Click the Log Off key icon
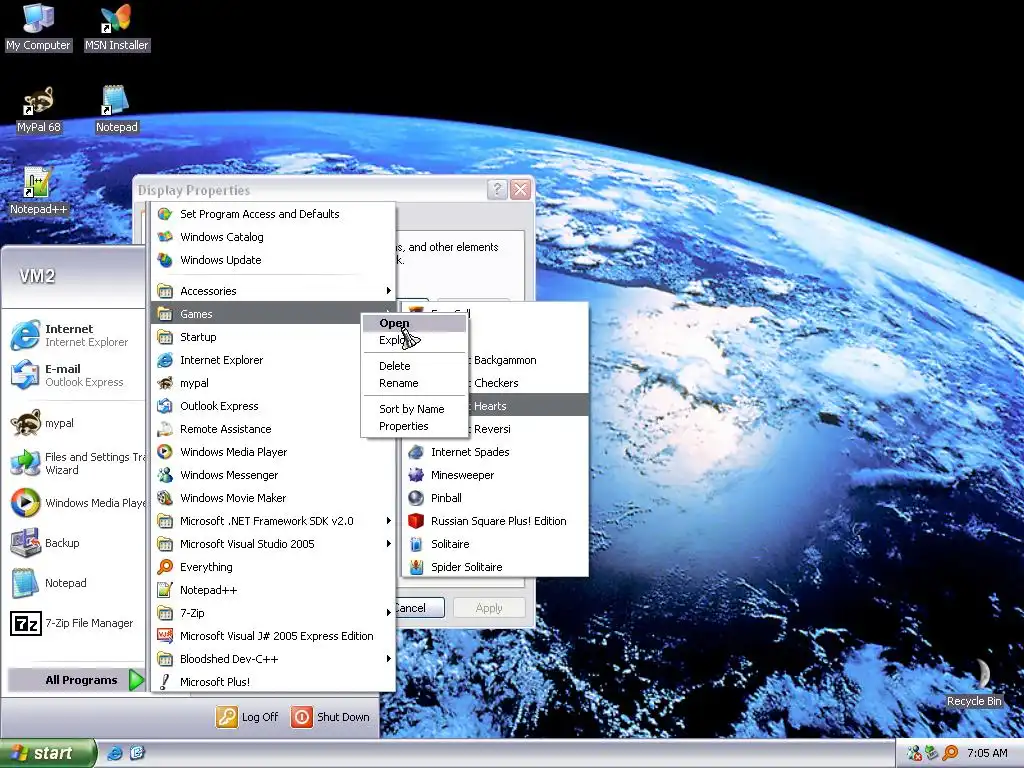This screenshot has width=1024, height=768. [227, 716]
